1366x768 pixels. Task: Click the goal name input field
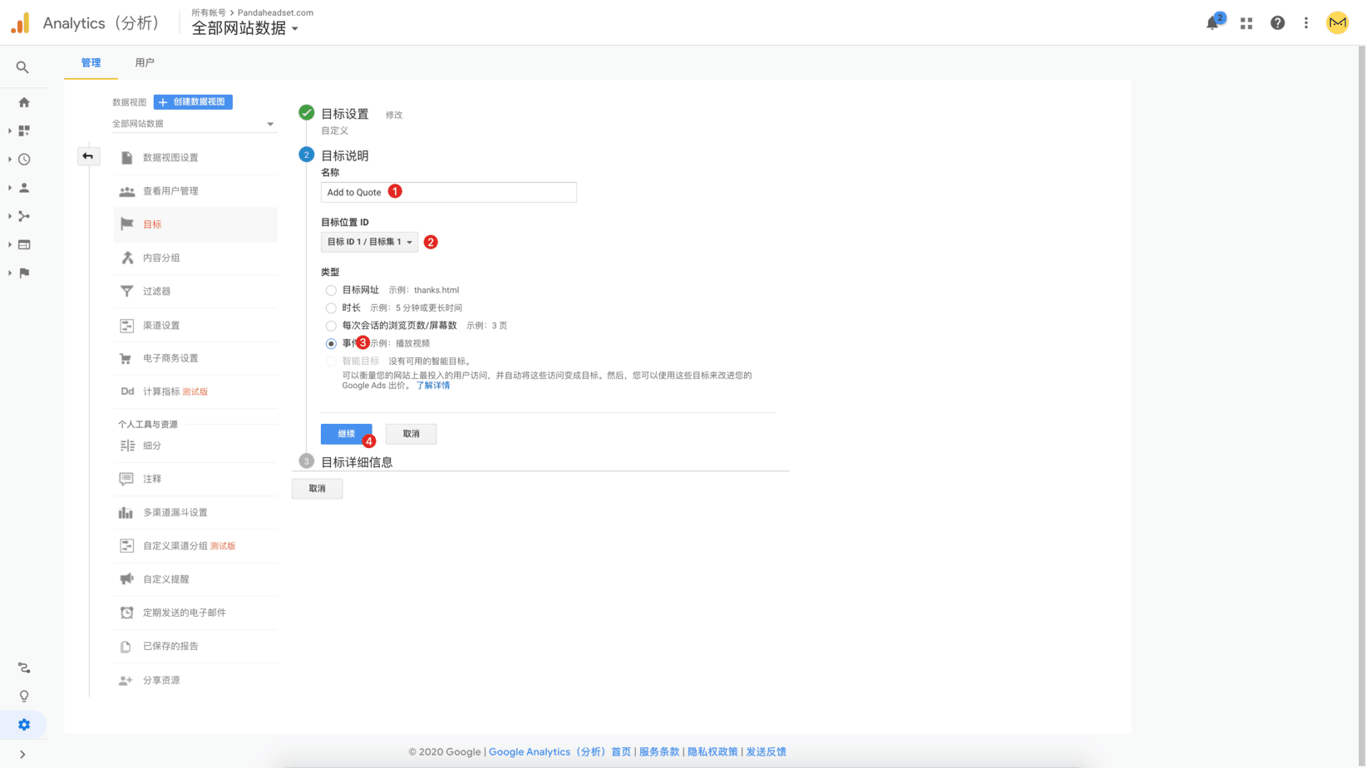[448, 192]
